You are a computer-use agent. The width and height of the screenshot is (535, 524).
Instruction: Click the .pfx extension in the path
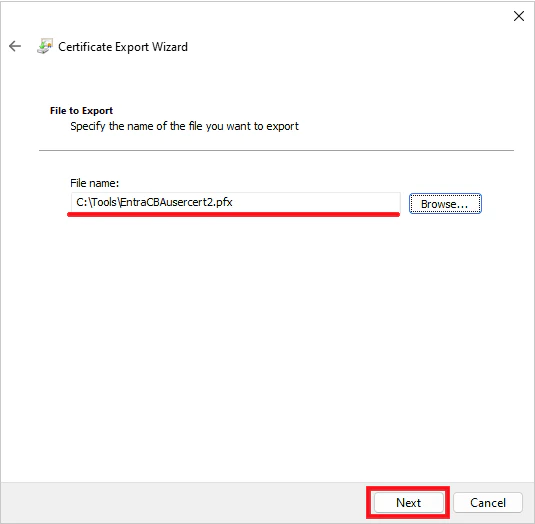pos(224,202)
